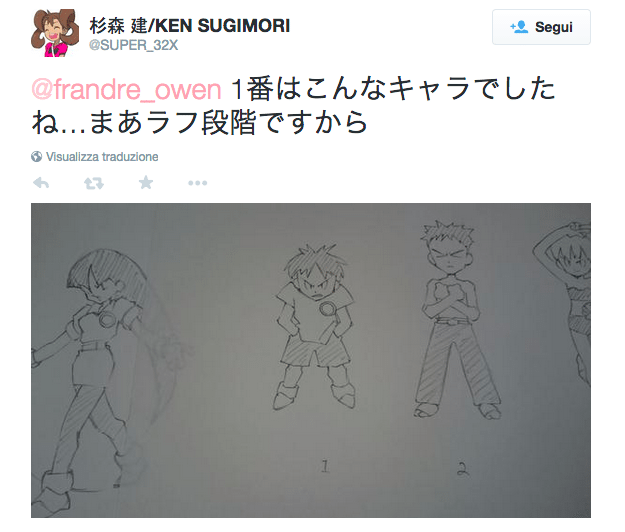This screenshot has width=625, height=532.
Task: Click the partially visible sketch at right edge
Action: [x=563, y=303]
